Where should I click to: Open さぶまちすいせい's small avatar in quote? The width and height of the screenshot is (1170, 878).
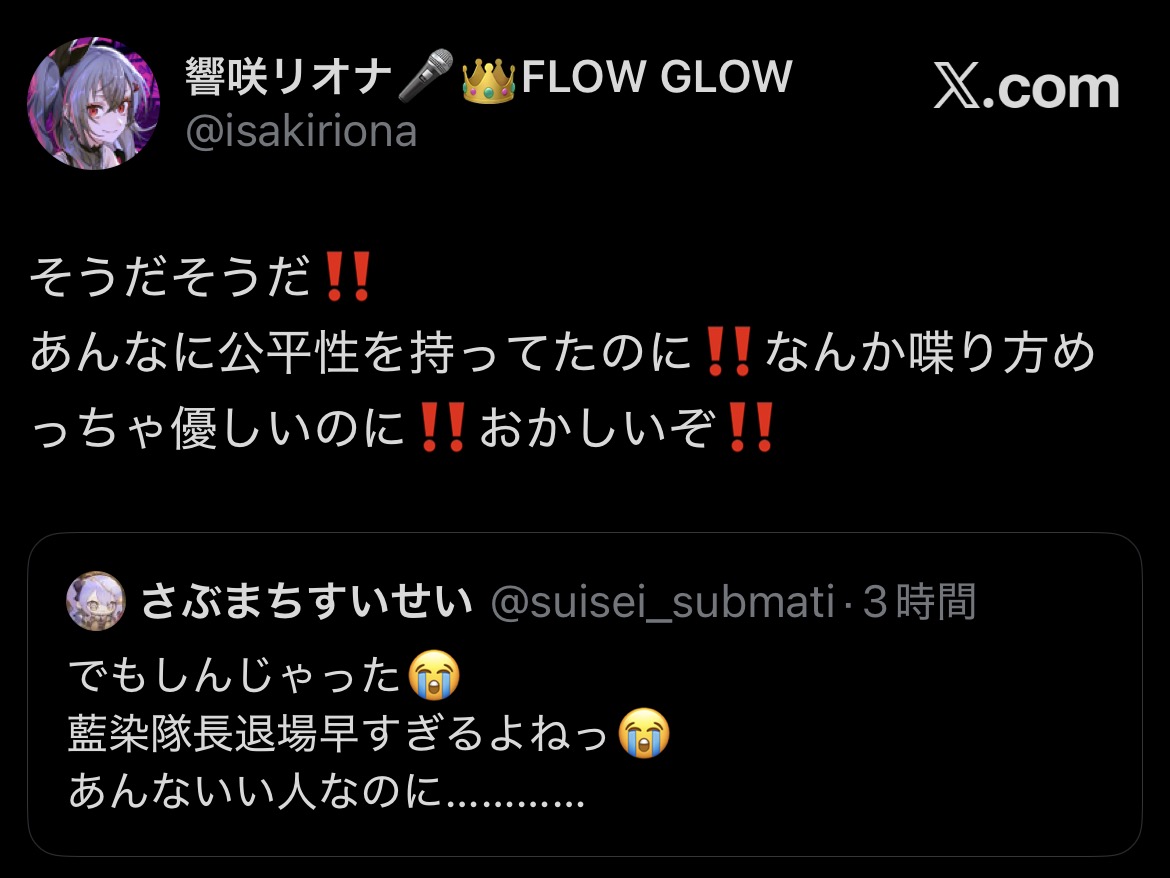point(96,601)
